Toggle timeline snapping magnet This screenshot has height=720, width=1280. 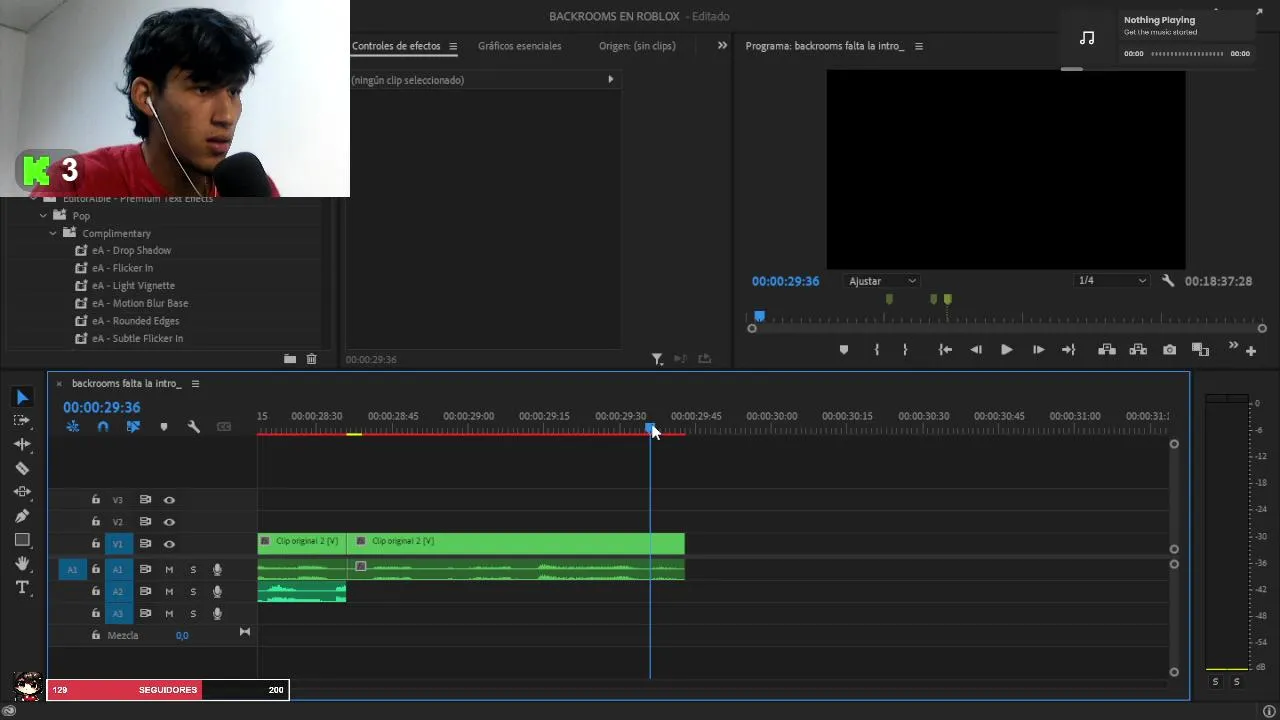click(102, 427)
